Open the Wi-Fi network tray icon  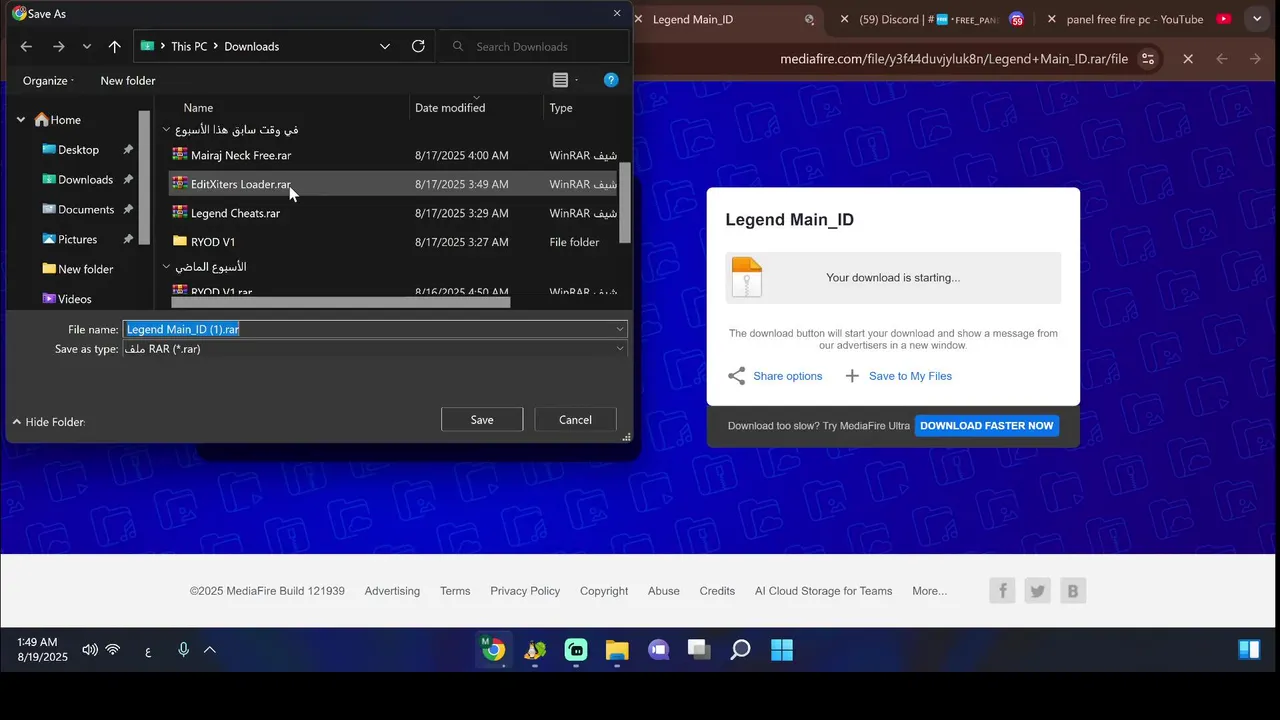click(113, 650)
